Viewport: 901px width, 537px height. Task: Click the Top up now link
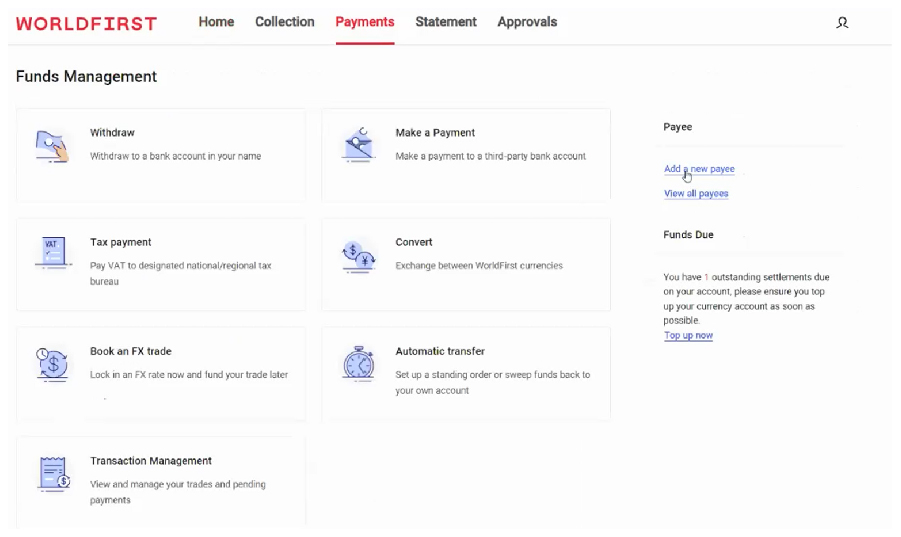pyautogui.click(x=688, y=336)
